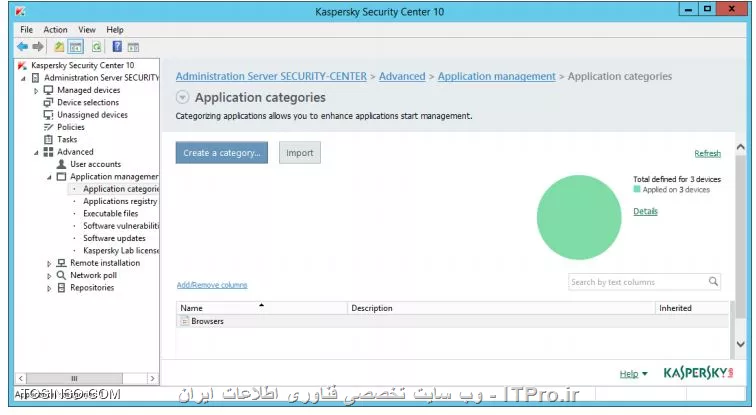Screen dimensions: 756x415
Task: Select Kaspersky Lab licenses in tree
Action: pos(121,251)
